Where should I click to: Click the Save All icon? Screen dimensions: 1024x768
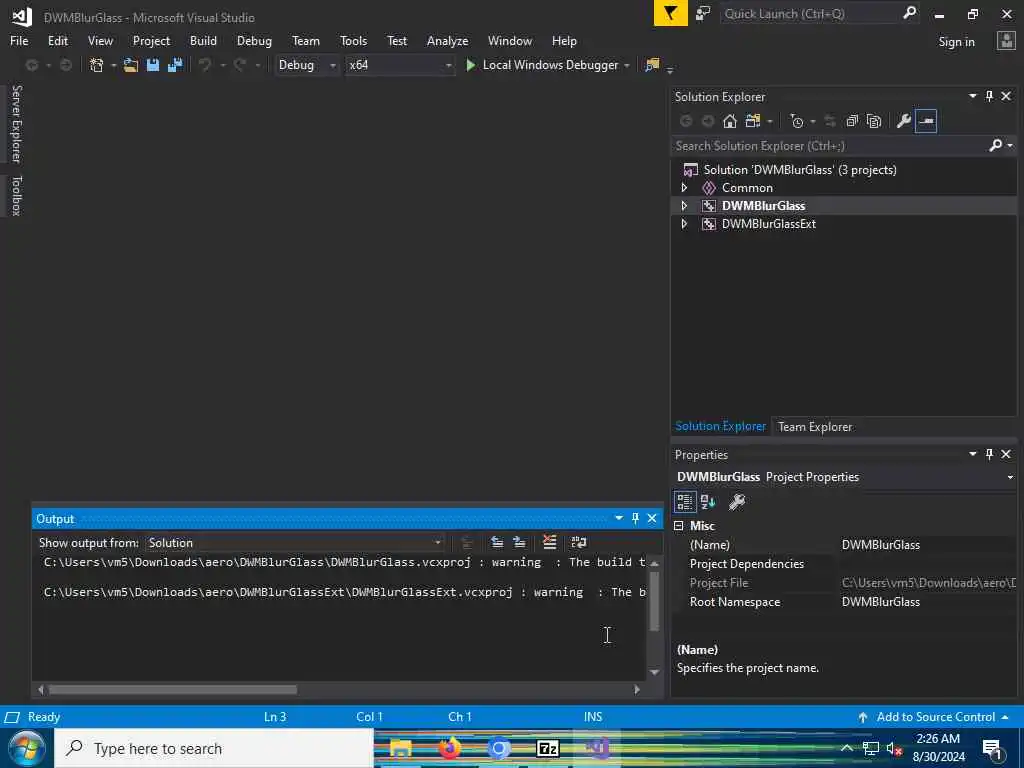[x=175, y=65]
